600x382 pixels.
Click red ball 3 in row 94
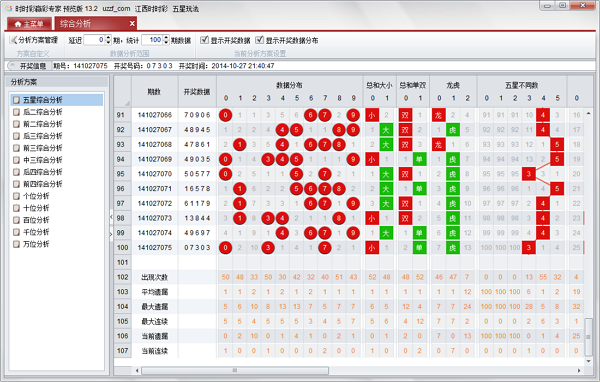[x=268, y=159]
